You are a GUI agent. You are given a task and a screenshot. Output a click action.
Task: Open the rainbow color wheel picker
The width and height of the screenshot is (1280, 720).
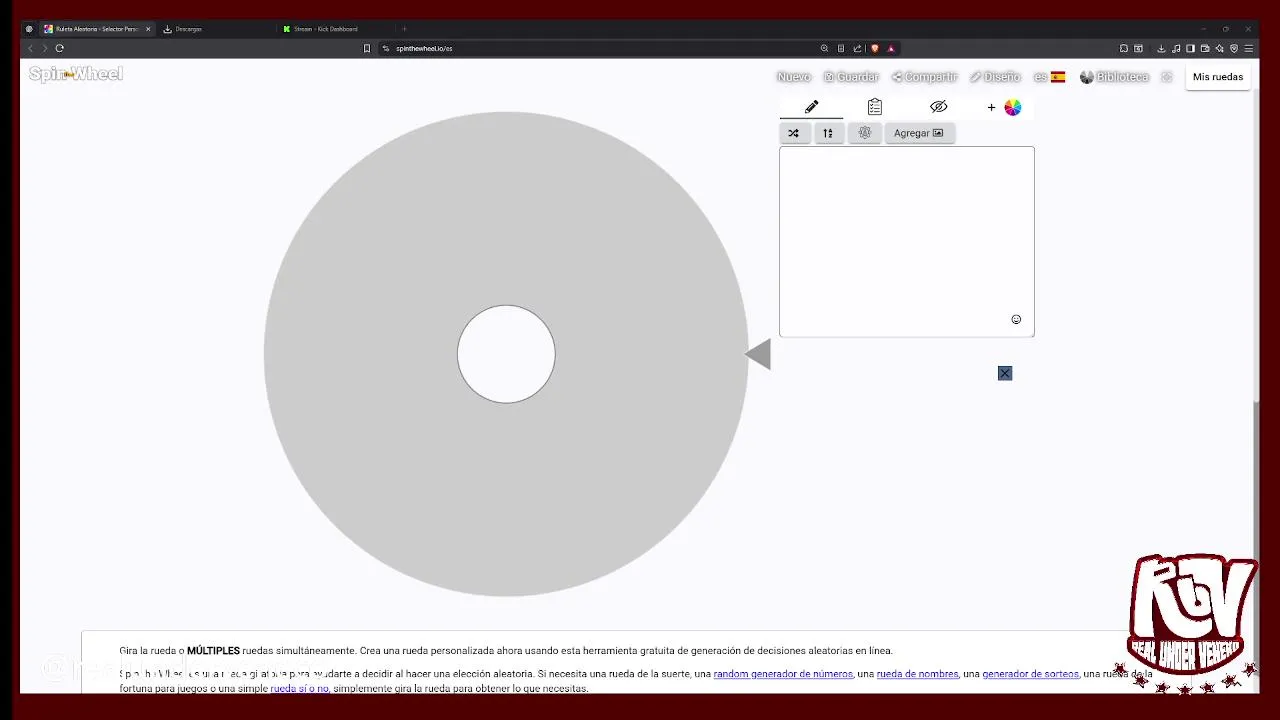click(1013, 107)
